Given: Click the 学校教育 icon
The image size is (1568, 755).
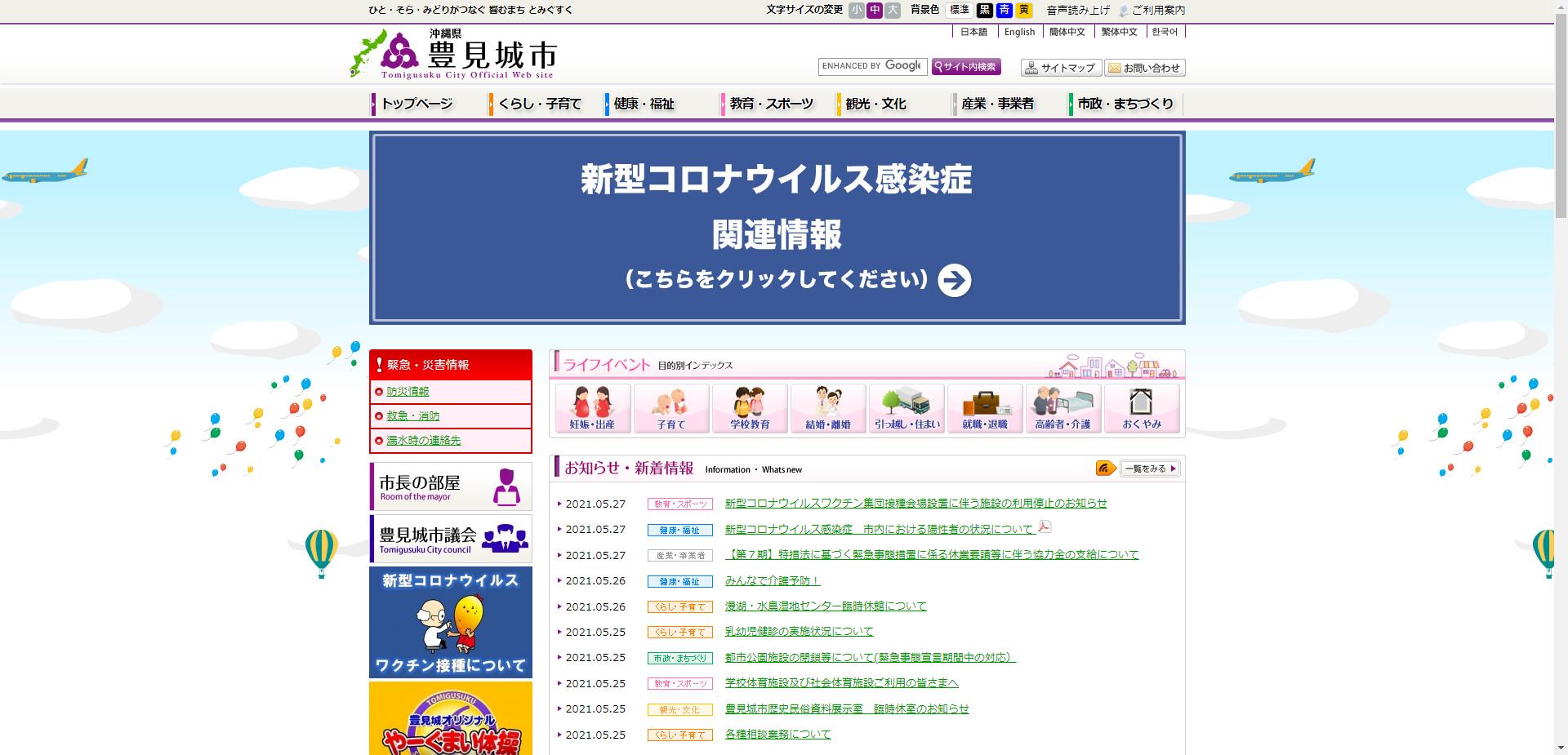Looking at the screenshot, I should coord(750,408).
